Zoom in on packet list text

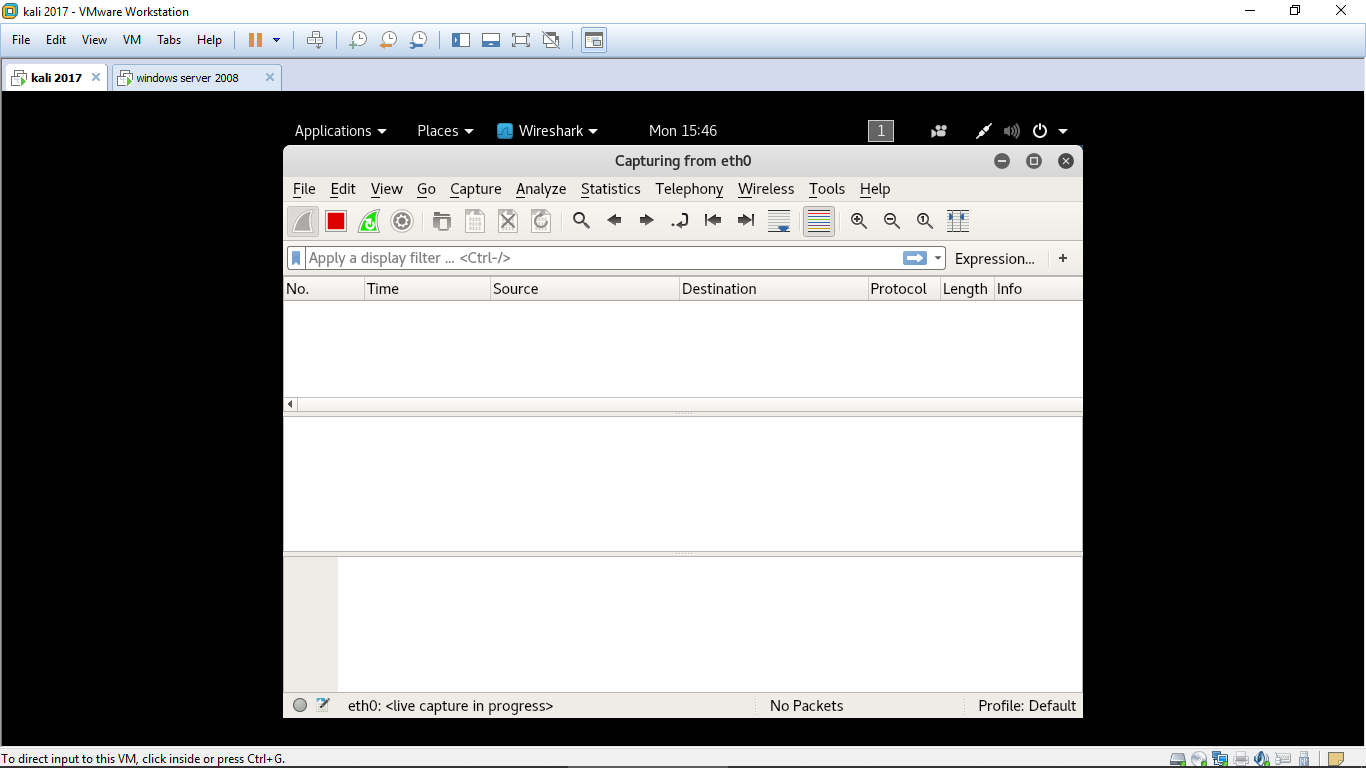(859, 221)
